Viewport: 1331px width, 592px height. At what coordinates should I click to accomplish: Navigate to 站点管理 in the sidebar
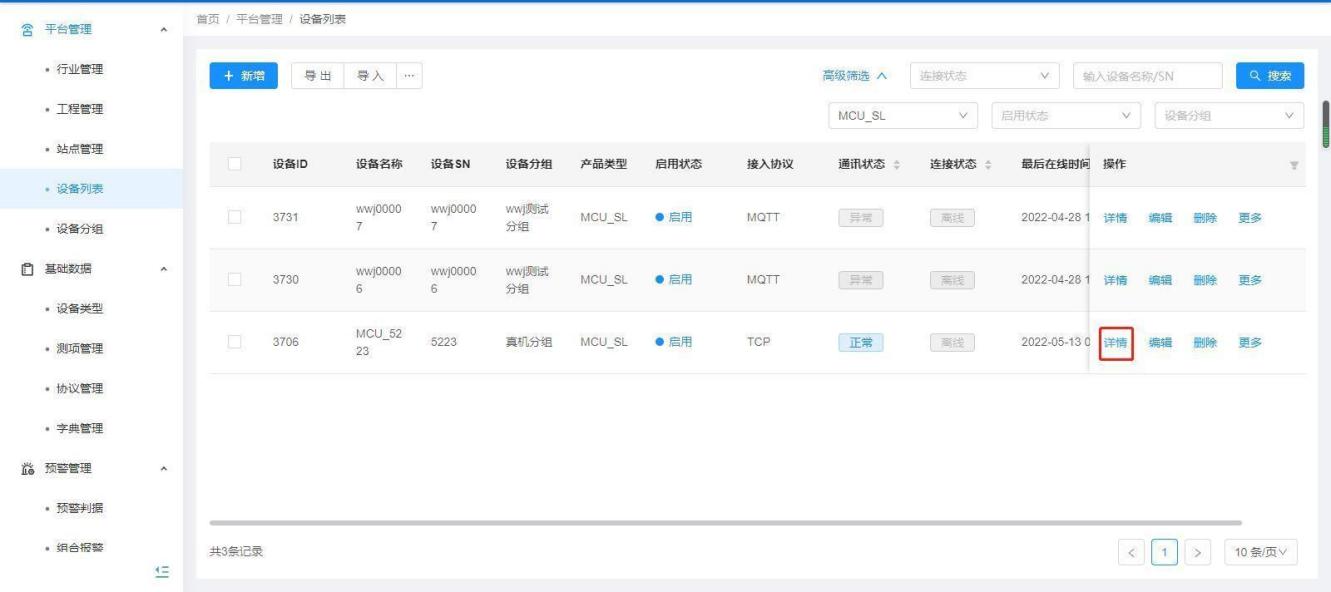click(x=83, y=149)
